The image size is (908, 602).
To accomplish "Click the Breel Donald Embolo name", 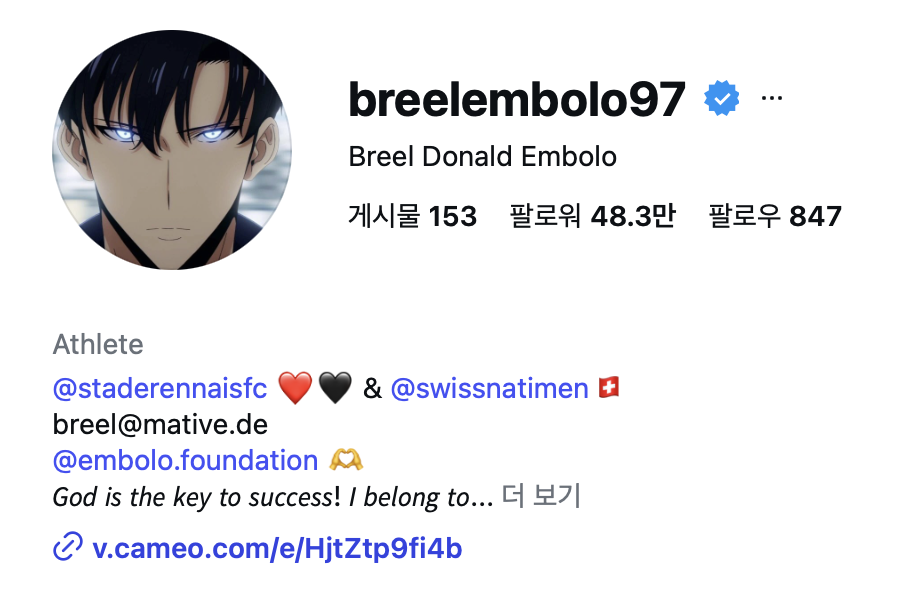I will pyautogui.click(x=482, y=157).
